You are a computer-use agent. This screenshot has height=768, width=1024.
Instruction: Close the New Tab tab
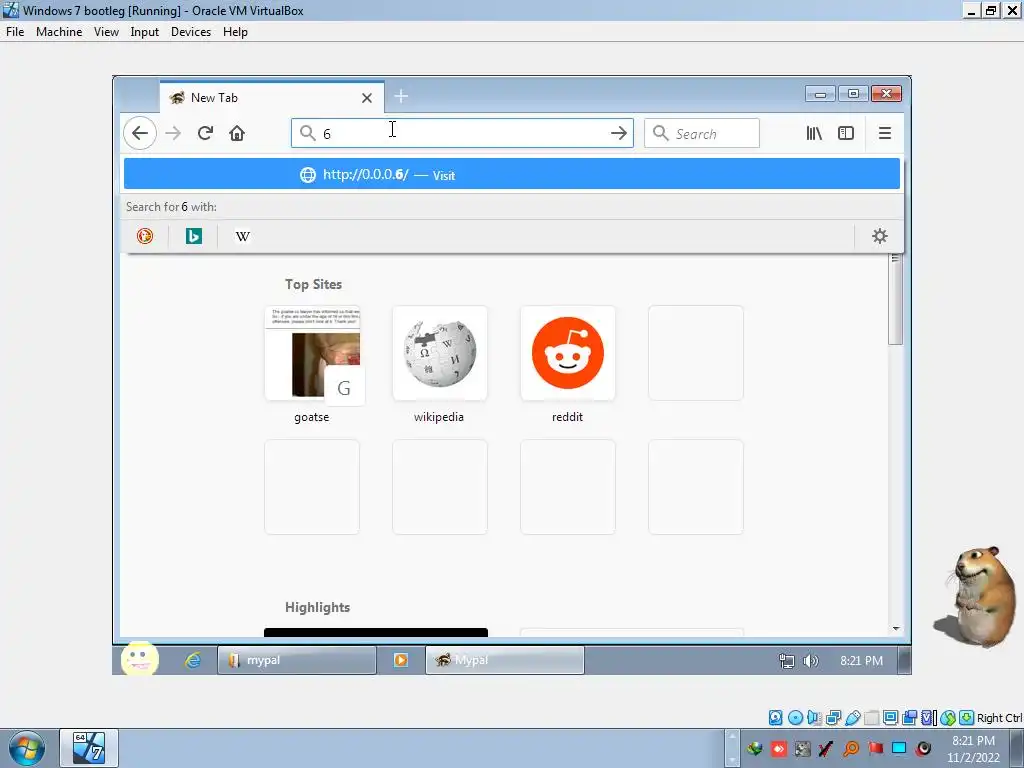pos(367,98)
